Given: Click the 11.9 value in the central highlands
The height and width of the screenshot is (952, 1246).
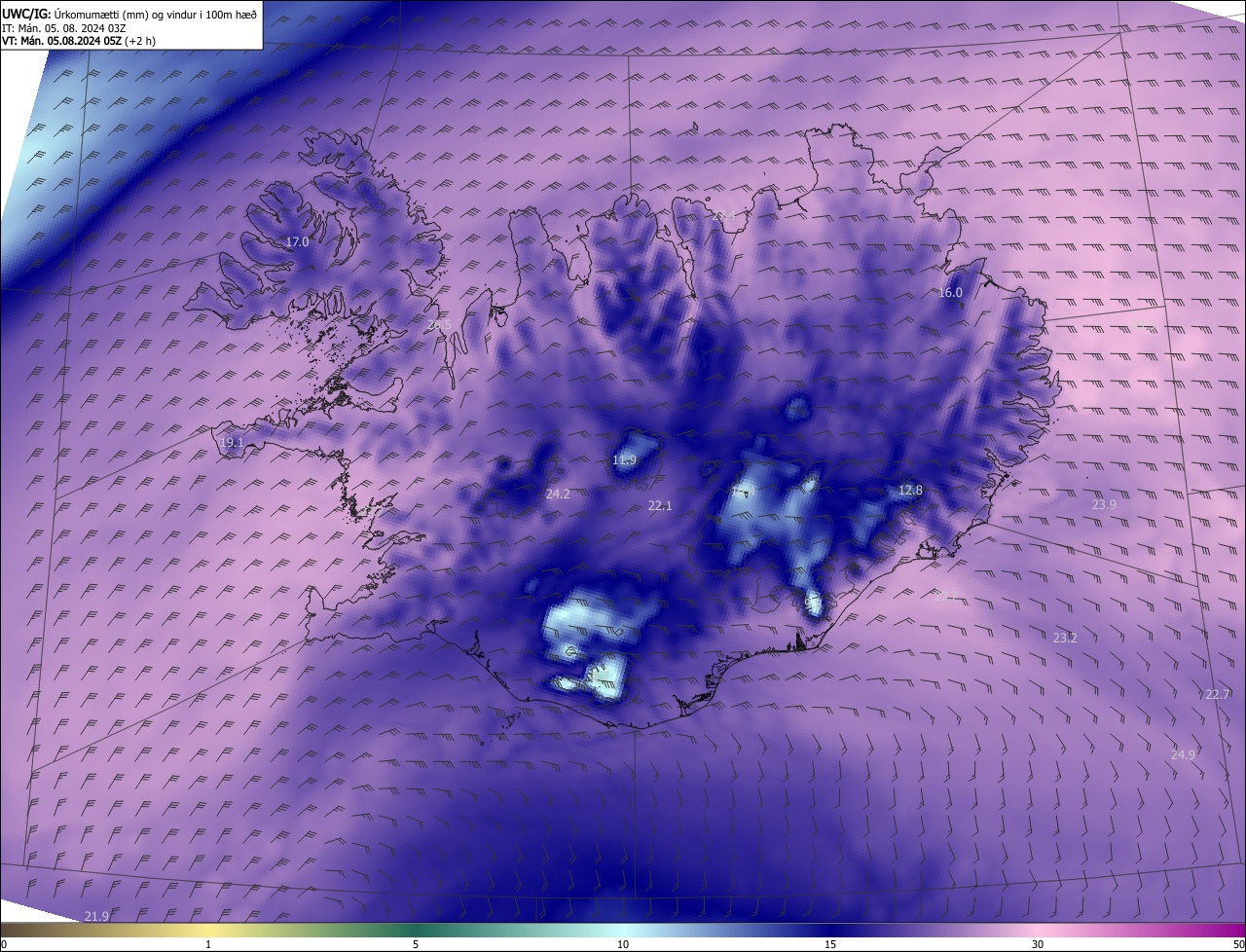Looking at the screenshot, I should pyautogui.click(x=624, y=459).
